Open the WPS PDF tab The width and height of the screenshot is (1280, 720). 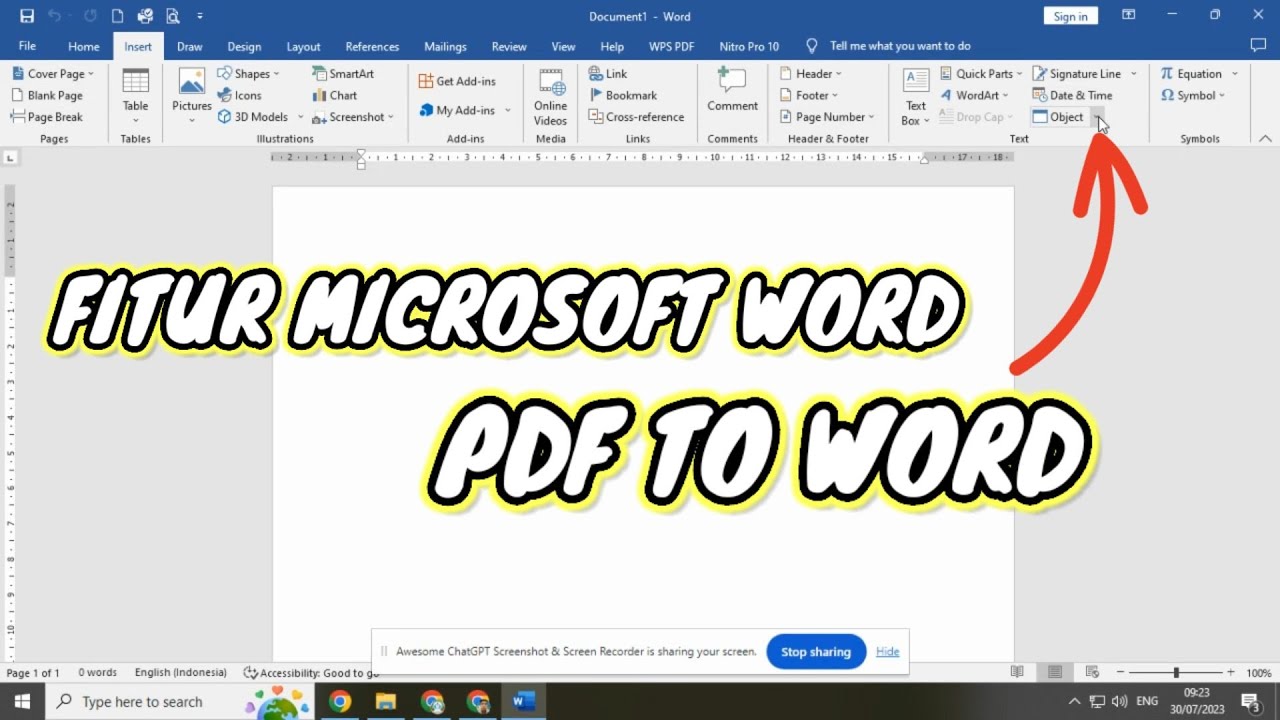(x=671, y=46)
